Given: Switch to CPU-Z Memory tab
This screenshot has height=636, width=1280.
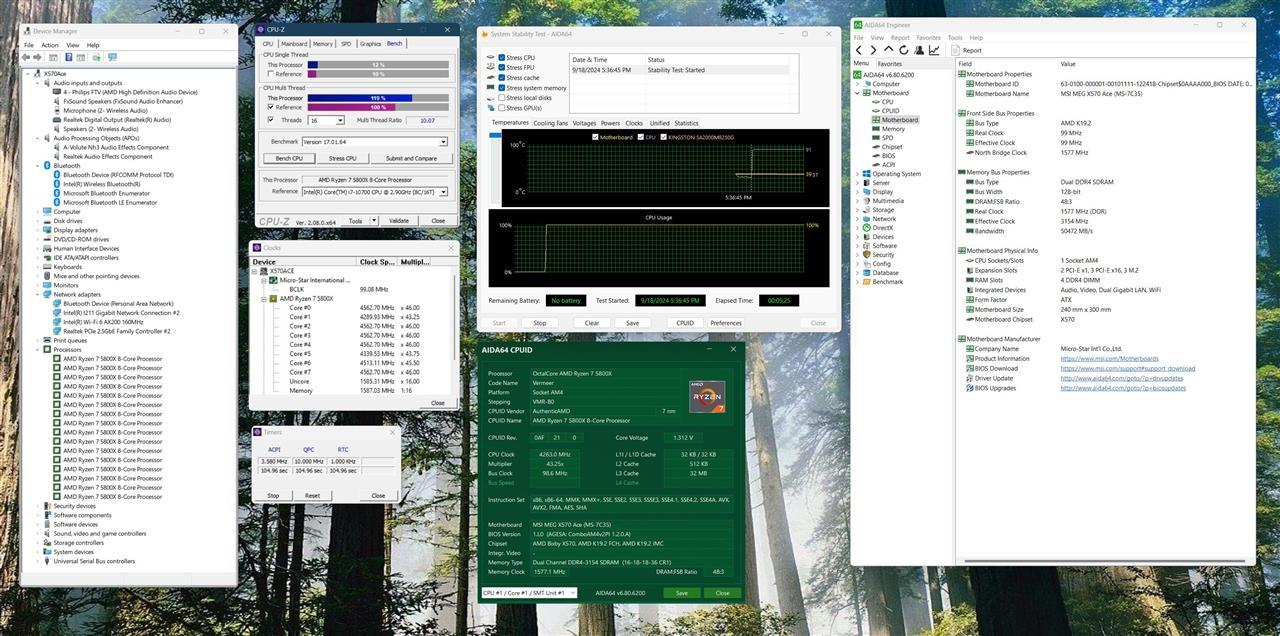Looking at the screenshot, I should [x=322, y=44].
